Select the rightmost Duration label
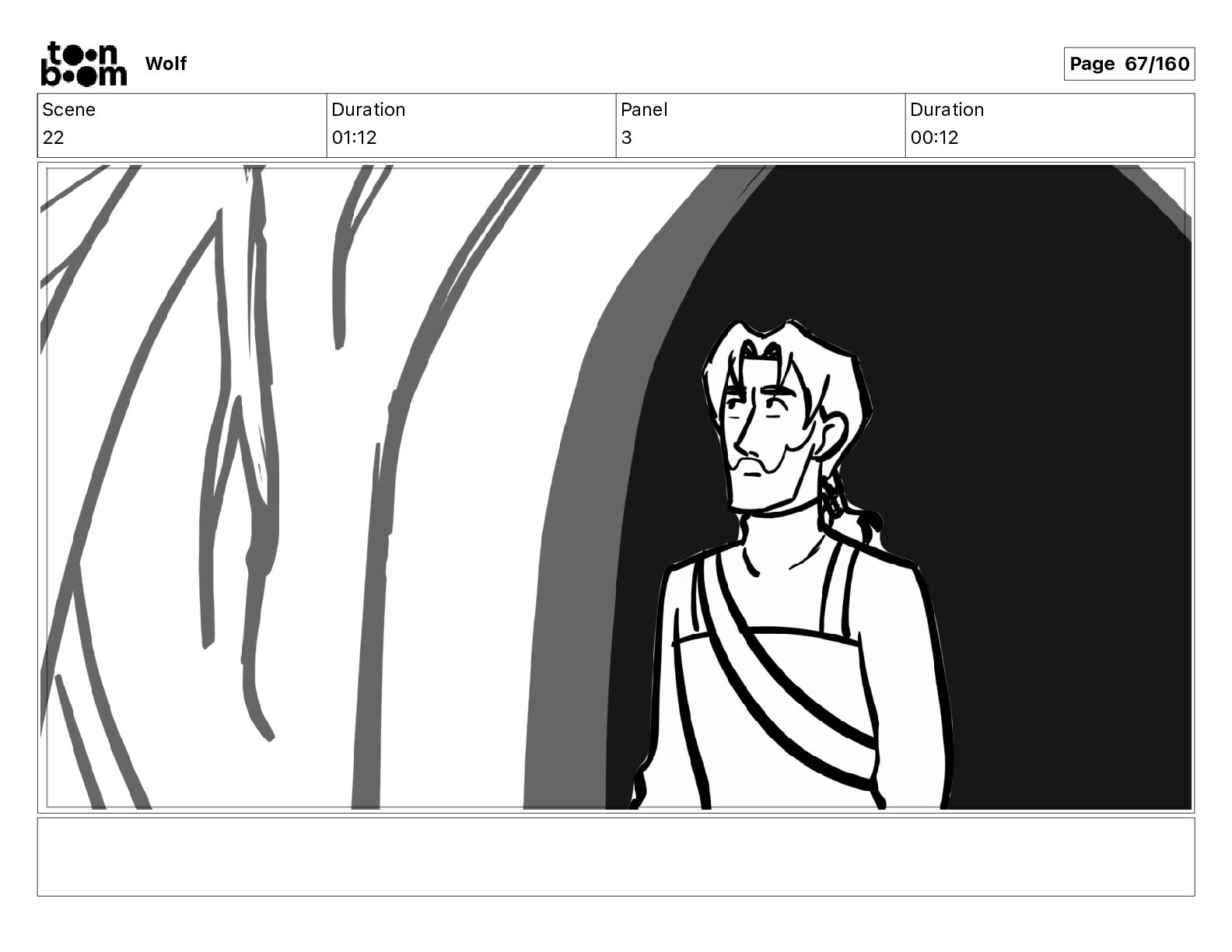This screenshot has width=1232, height=952. tap(947, 110)
